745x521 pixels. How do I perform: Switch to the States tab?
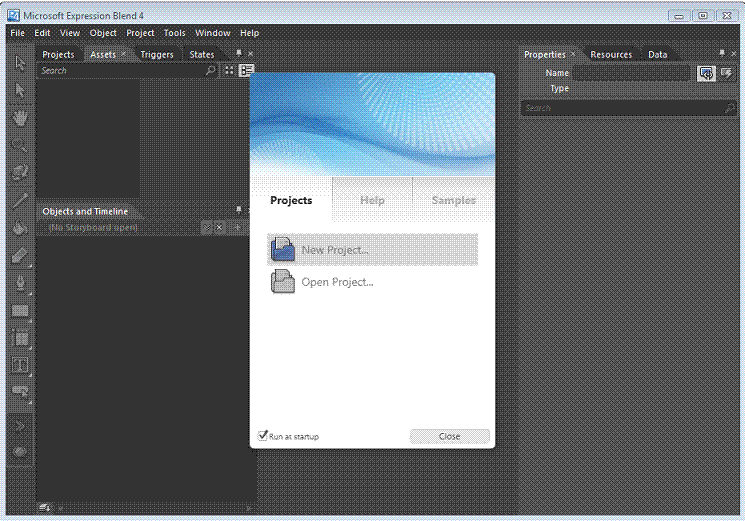[x=202, y=54]
